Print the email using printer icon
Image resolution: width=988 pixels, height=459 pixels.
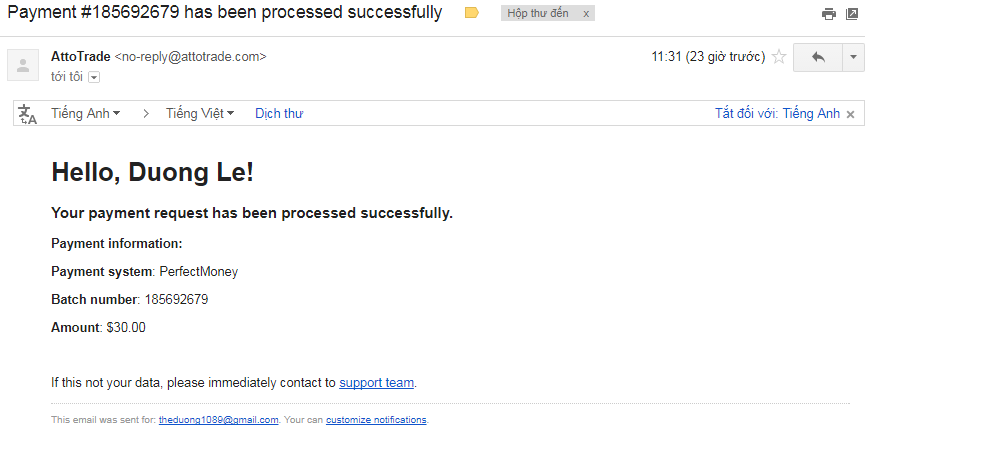828,14
